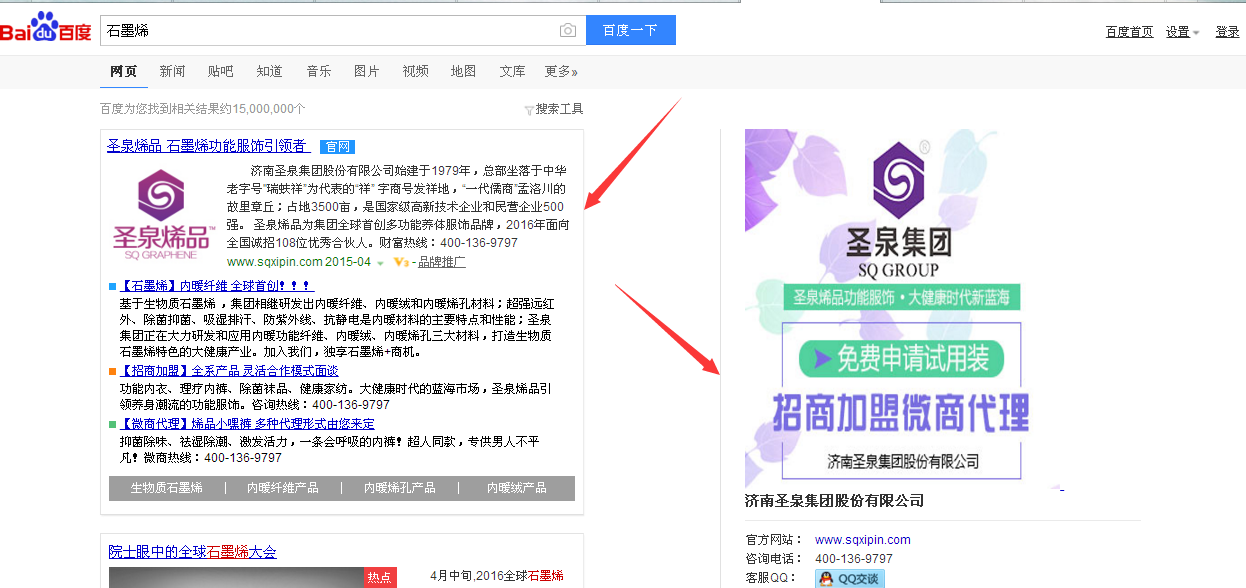This screenshot has width=1246, height=588.
Task: Open official site link beside 官方网站
Action: pos(863,540)
